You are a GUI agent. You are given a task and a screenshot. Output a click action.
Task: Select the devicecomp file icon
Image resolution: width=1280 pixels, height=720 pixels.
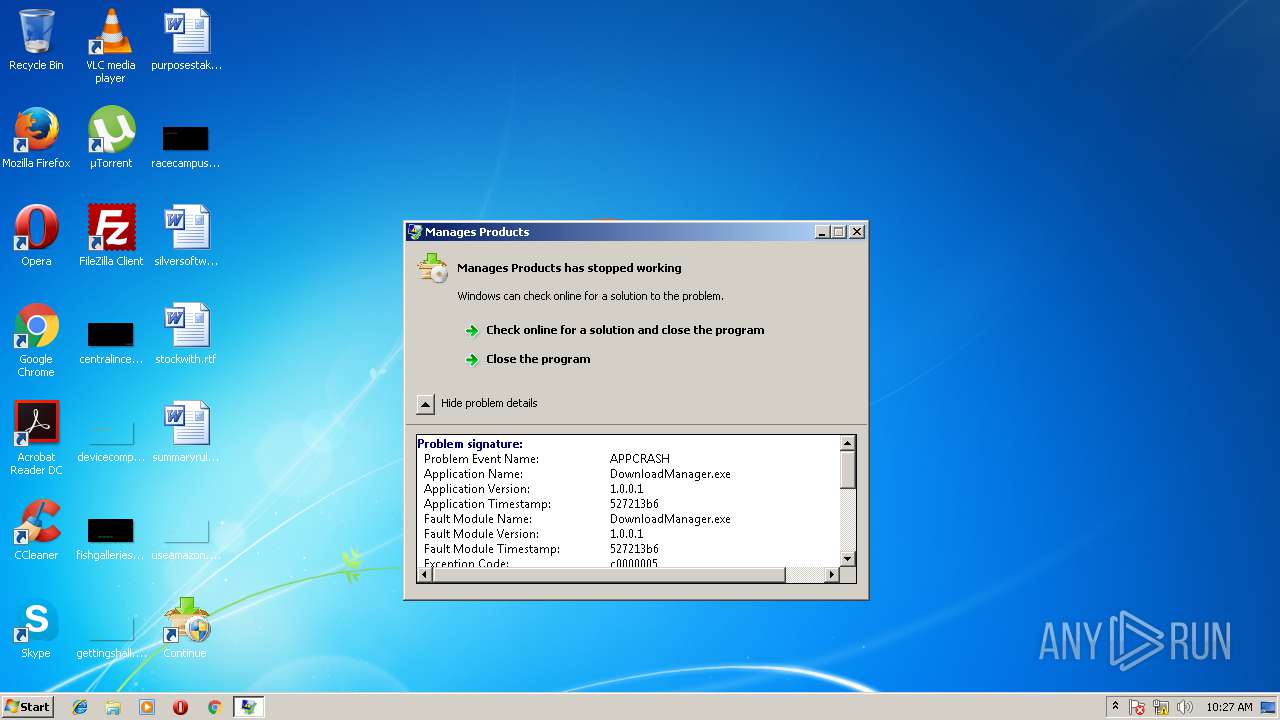[110, 440]
